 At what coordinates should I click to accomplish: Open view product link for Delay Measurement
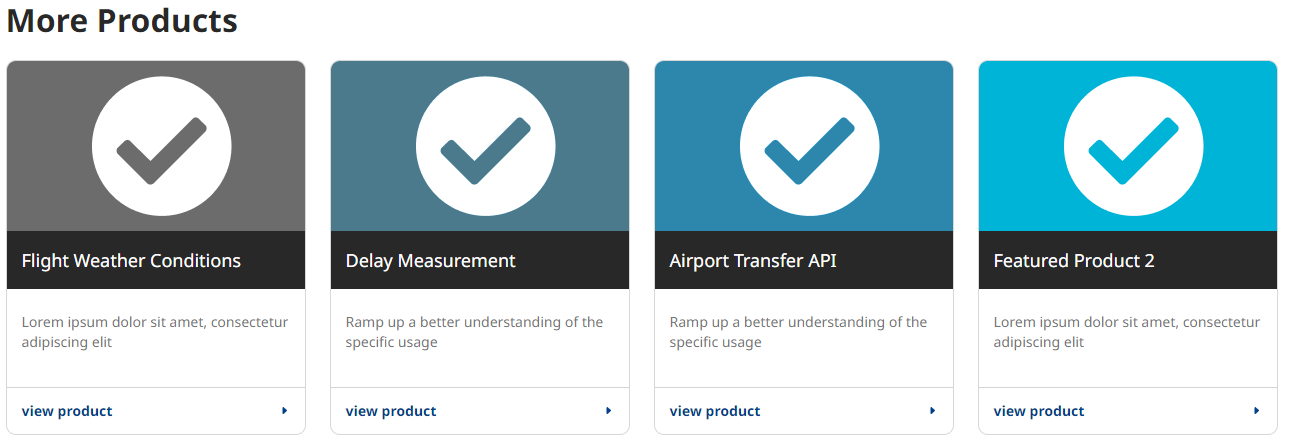(x=391, y=411)
